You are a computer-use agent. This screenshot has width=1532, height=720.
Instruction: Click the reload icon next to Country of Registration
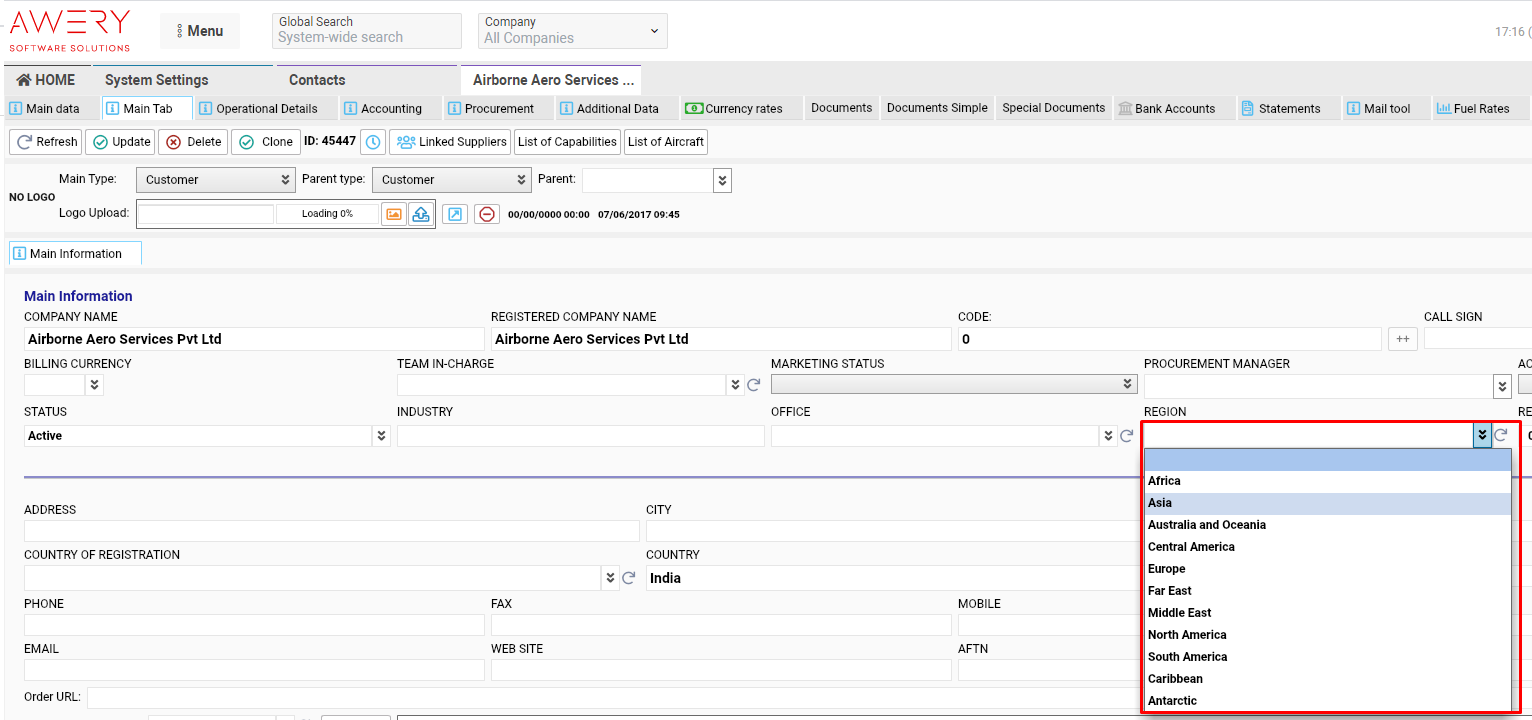tap(629, 578)
